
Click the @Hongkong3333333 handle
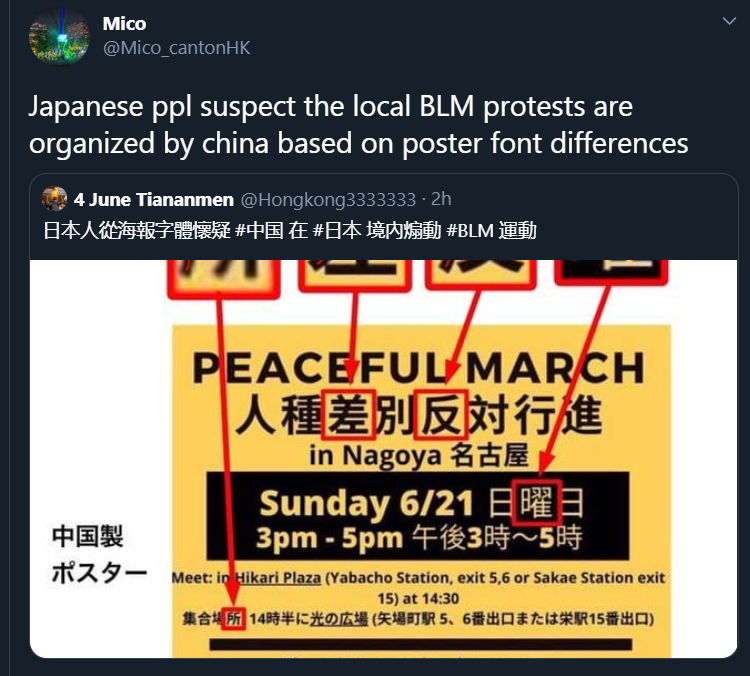(328, 199)
